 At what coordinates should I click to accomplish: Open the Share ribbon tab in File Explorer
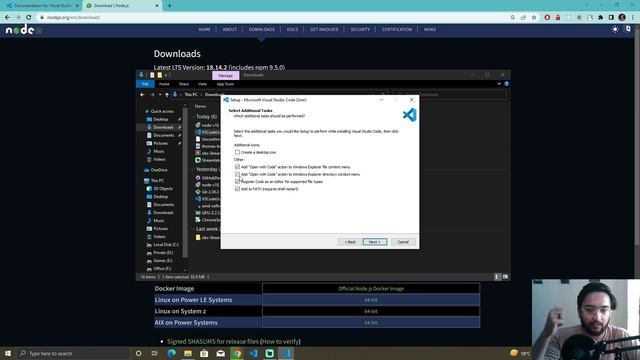pyautogui.click(x=184, y=84)
